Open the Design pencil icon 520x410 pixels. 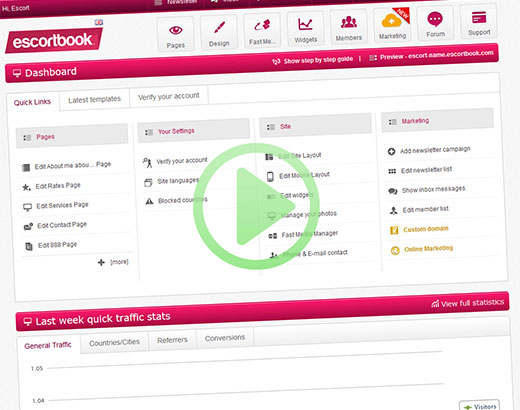click(x=219, y=32)
